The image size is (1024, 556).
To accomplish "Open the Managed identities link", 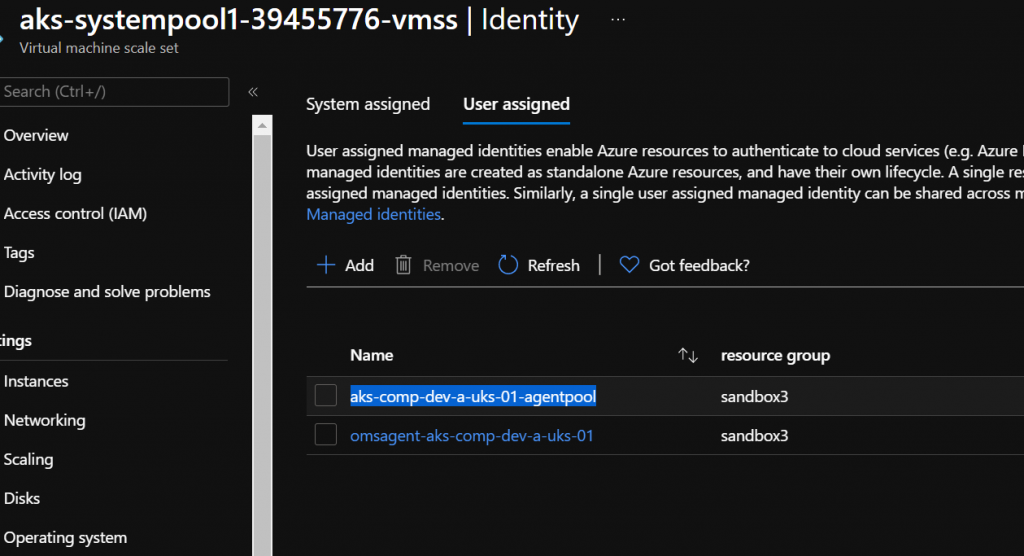I will [373, 214].
